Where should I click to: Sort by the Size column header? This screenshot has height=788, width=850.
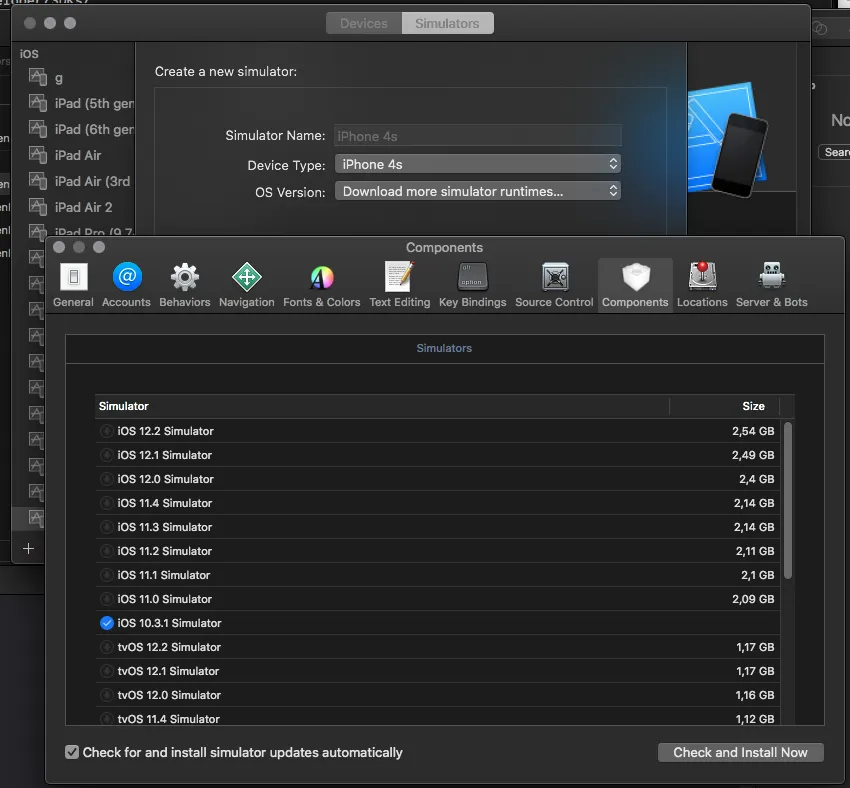coord(725,406)
